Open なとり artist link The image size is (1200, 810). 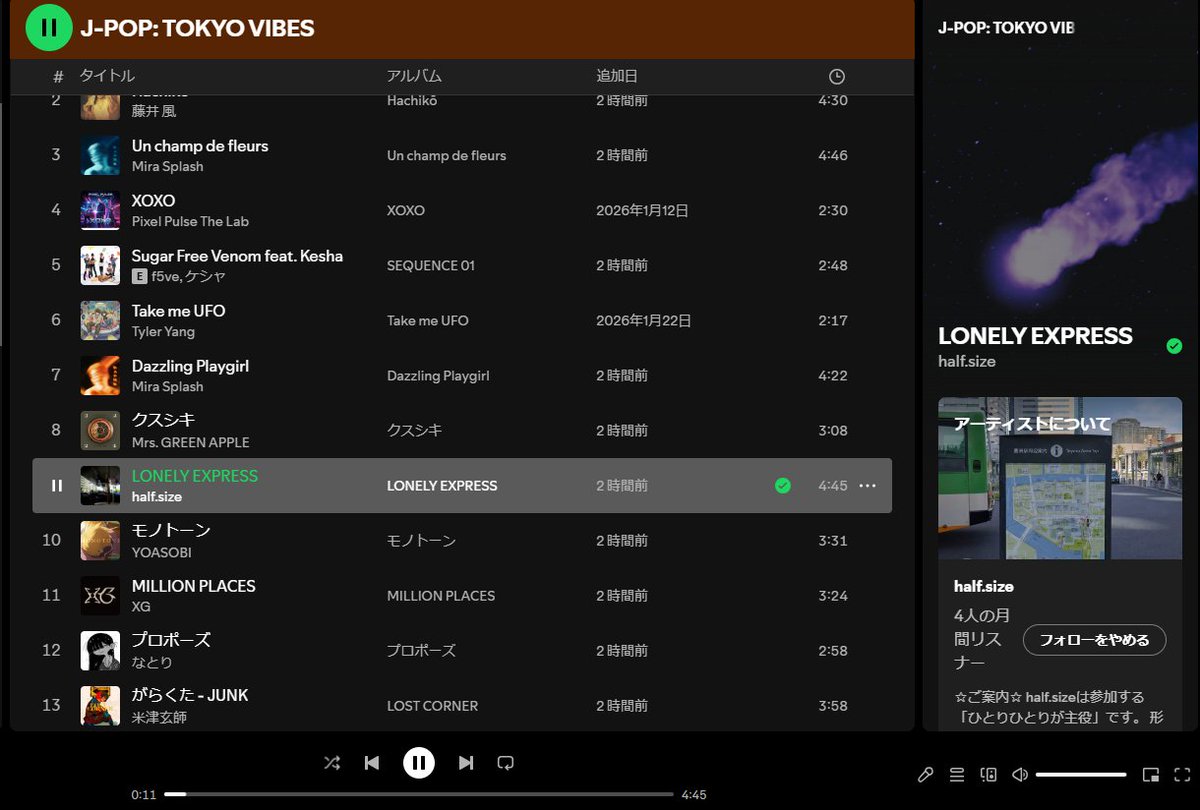[152, 662]
